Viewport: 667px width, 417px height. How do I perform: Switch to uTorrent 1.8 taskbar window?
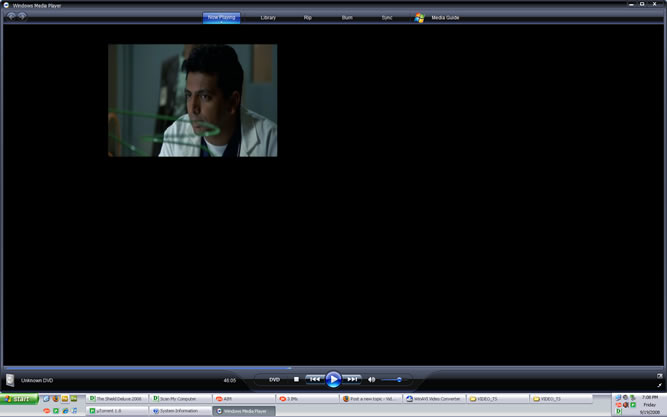117,411
